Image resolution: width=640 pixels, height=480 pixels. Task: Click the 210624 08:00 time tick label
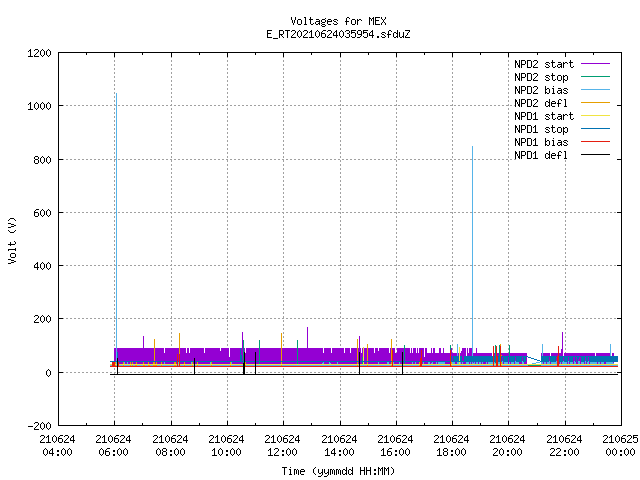tap(170, 446)
